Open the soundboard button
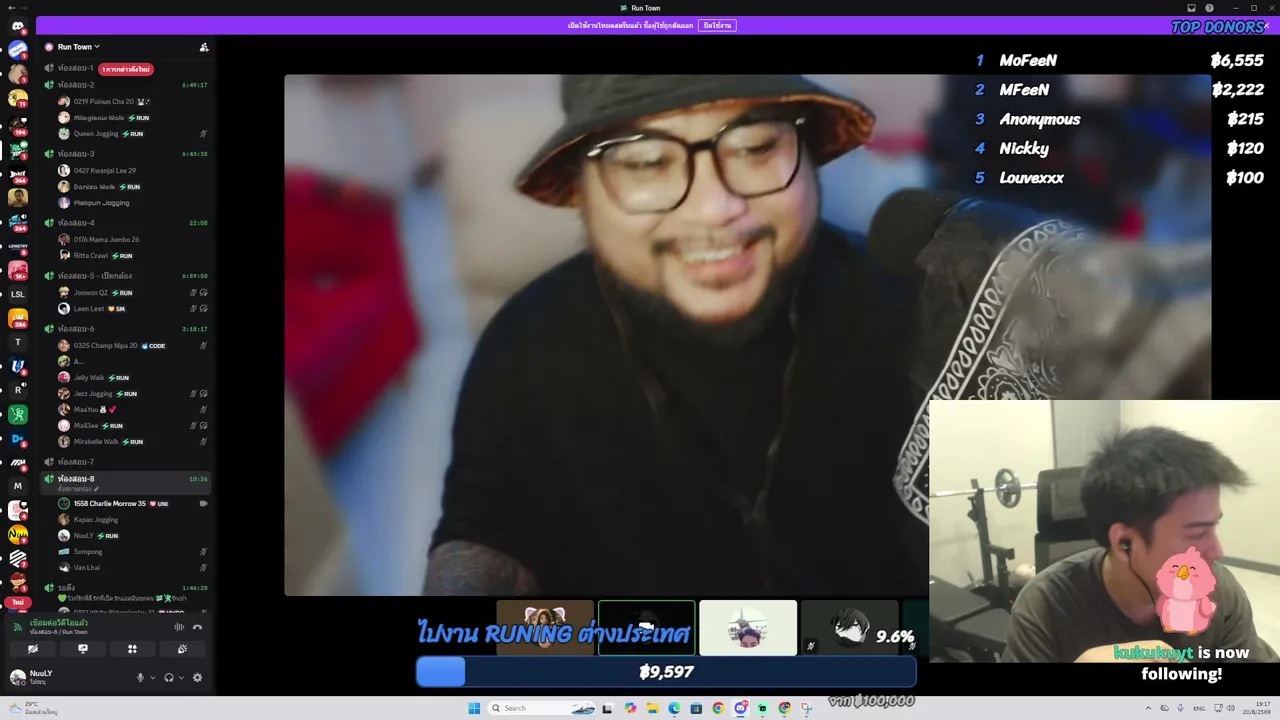1280x720 pixels. click(182, 649)
